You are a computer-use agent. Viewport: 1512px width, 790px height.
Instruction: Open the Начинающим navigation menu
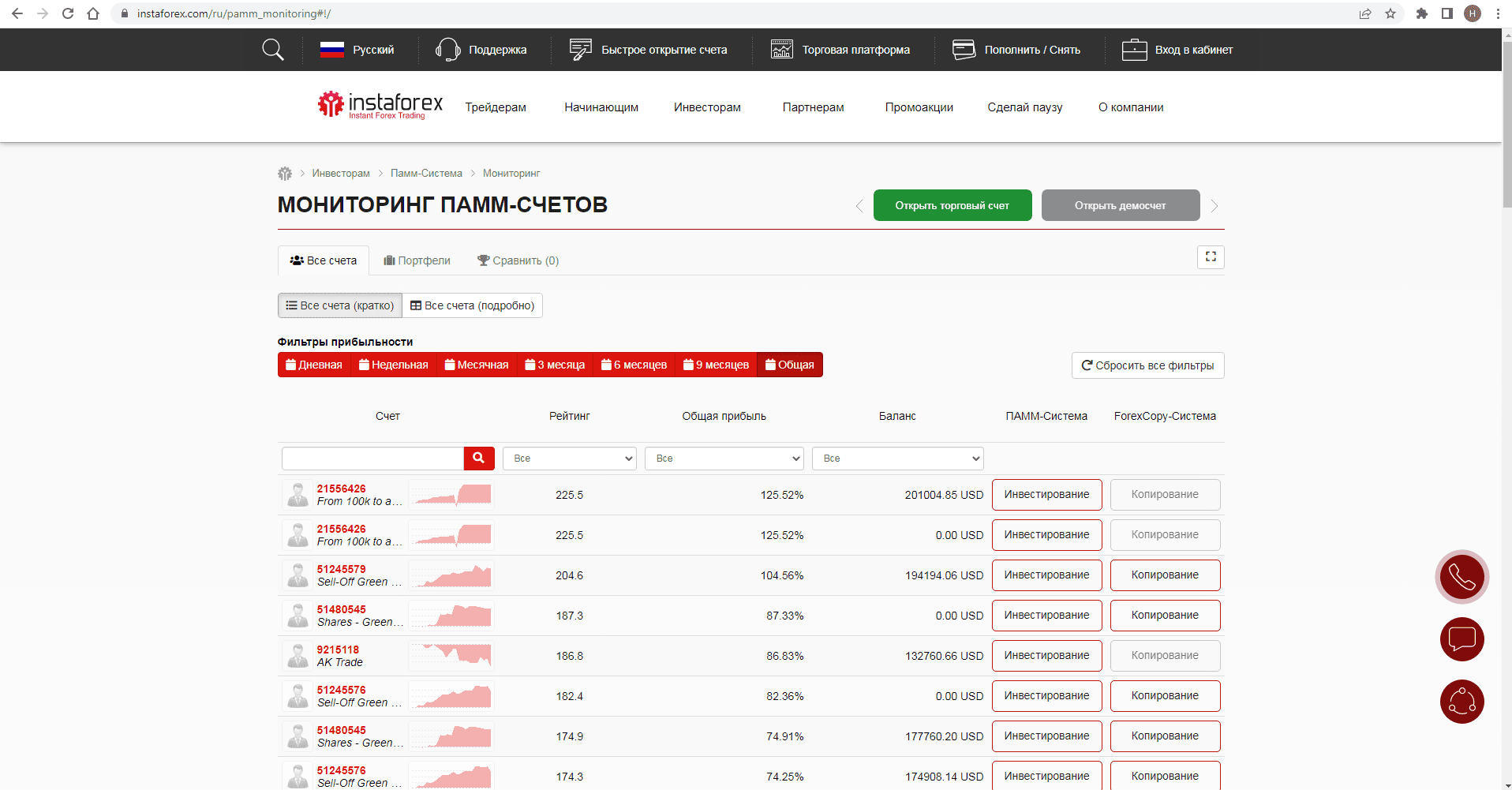point(601,107)
